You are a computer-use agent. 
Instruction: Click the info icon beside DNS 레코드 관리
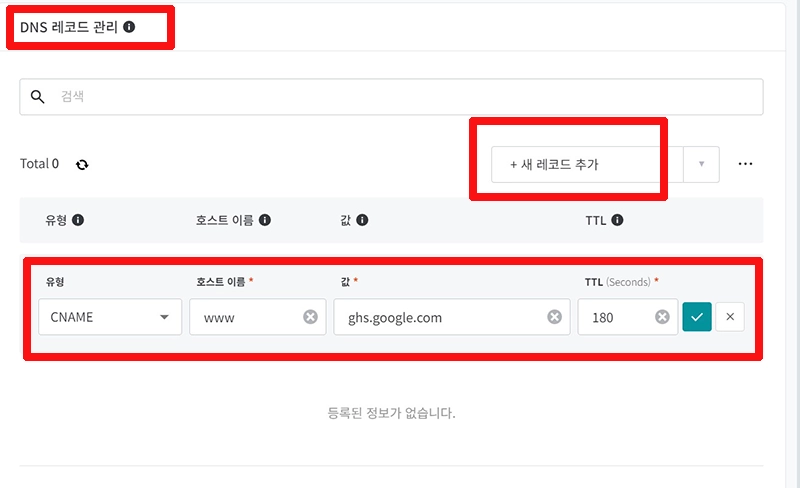(x=129, y=27)
